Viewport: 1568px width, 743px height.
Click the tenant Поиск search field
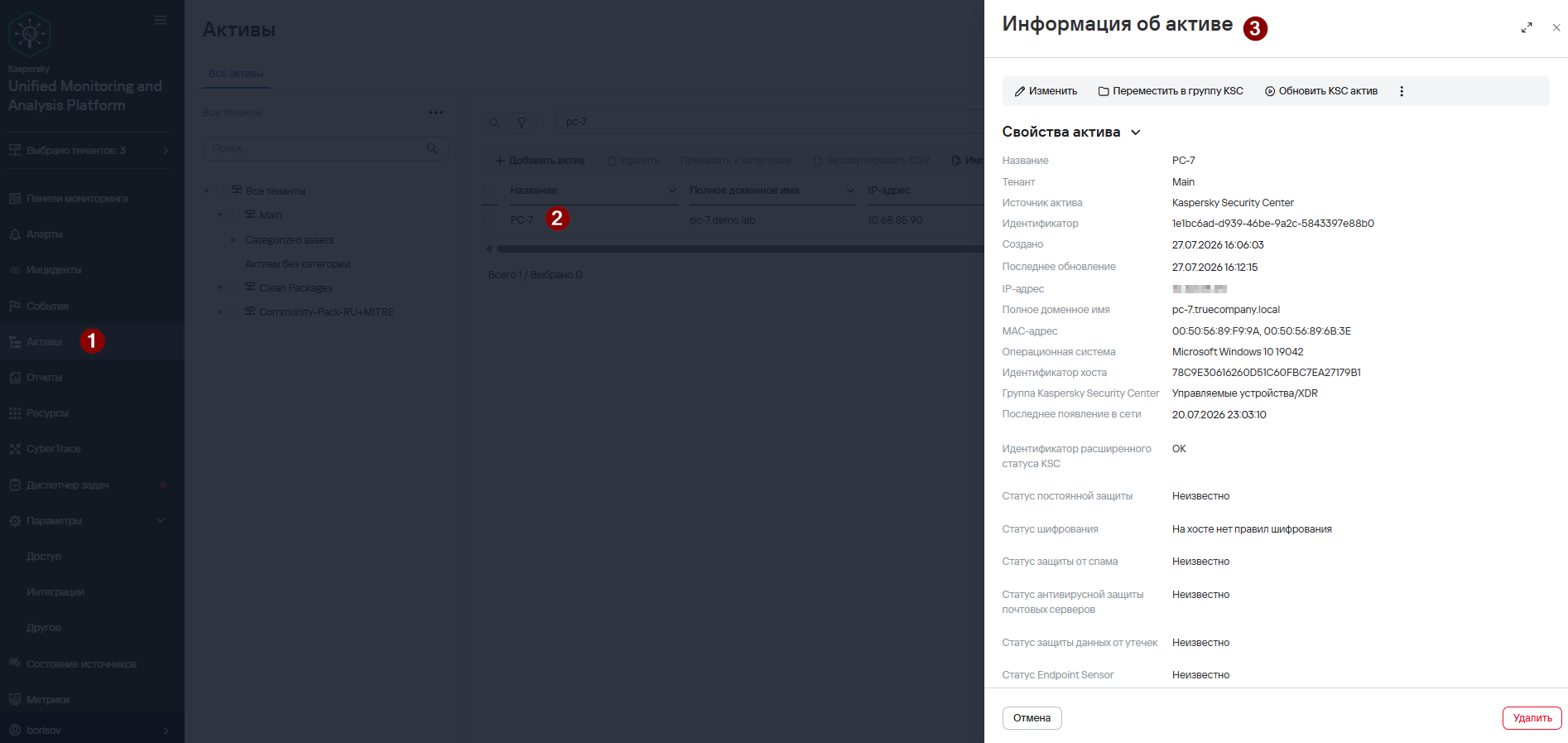click(x=325, y=148)
